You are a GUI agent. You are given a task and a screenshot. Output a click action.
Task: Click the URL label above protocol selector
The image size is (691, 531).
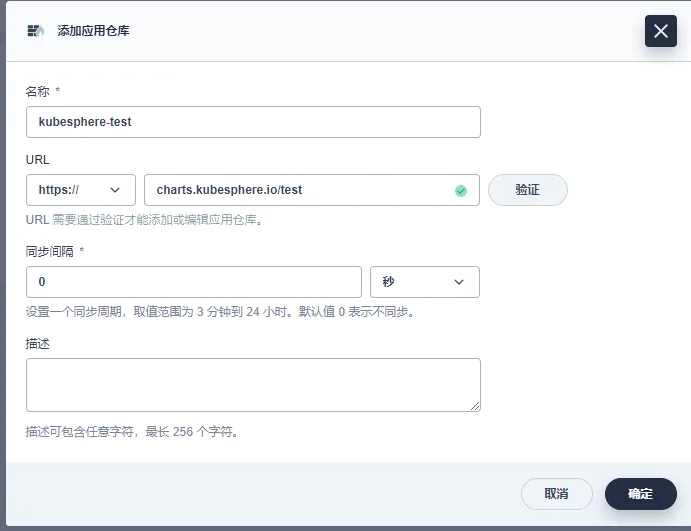pos(37,160)
